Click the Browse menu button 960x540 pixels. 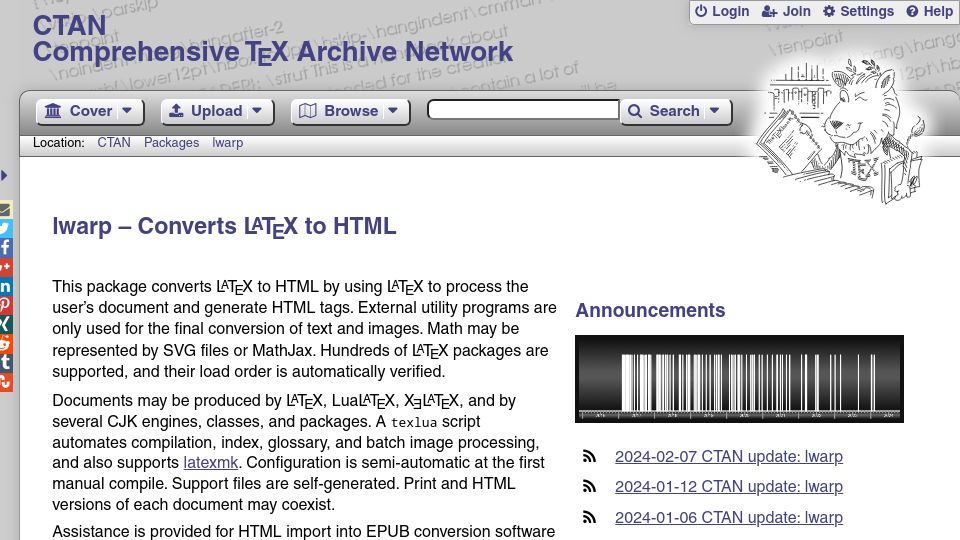coord(339,111)
